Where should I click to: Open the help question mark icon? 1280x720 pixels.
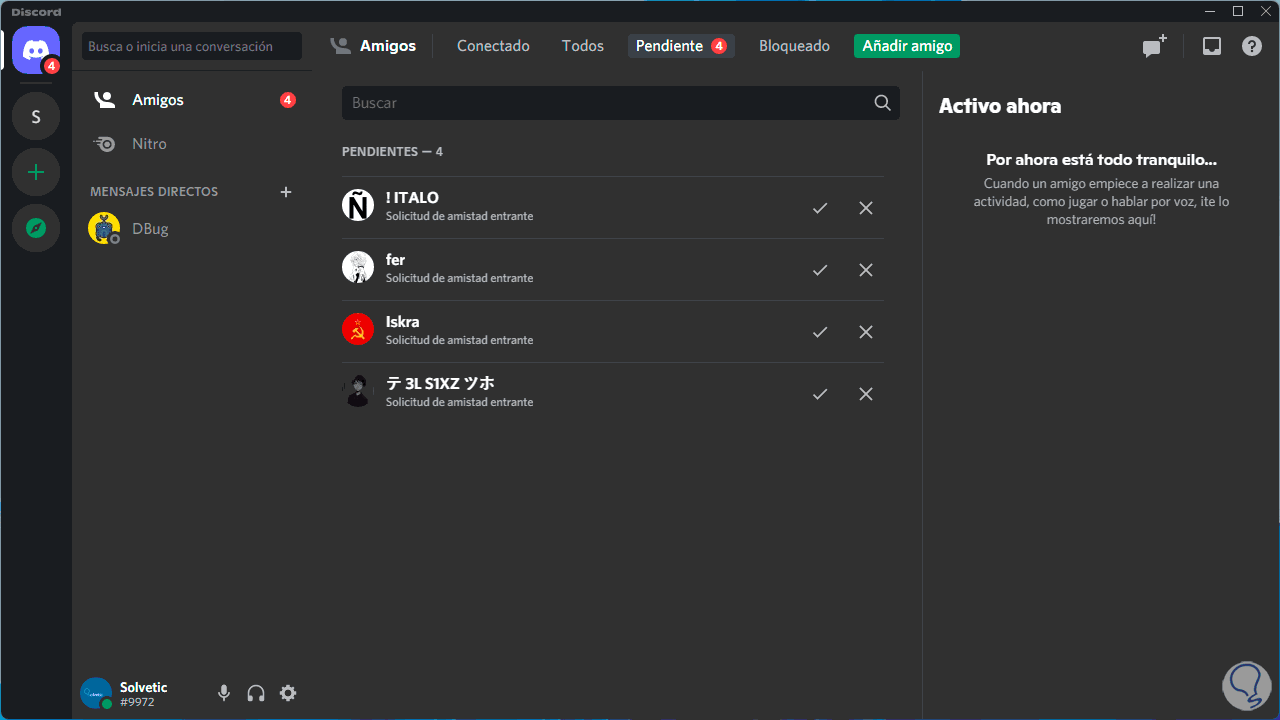pos(1252,46)
